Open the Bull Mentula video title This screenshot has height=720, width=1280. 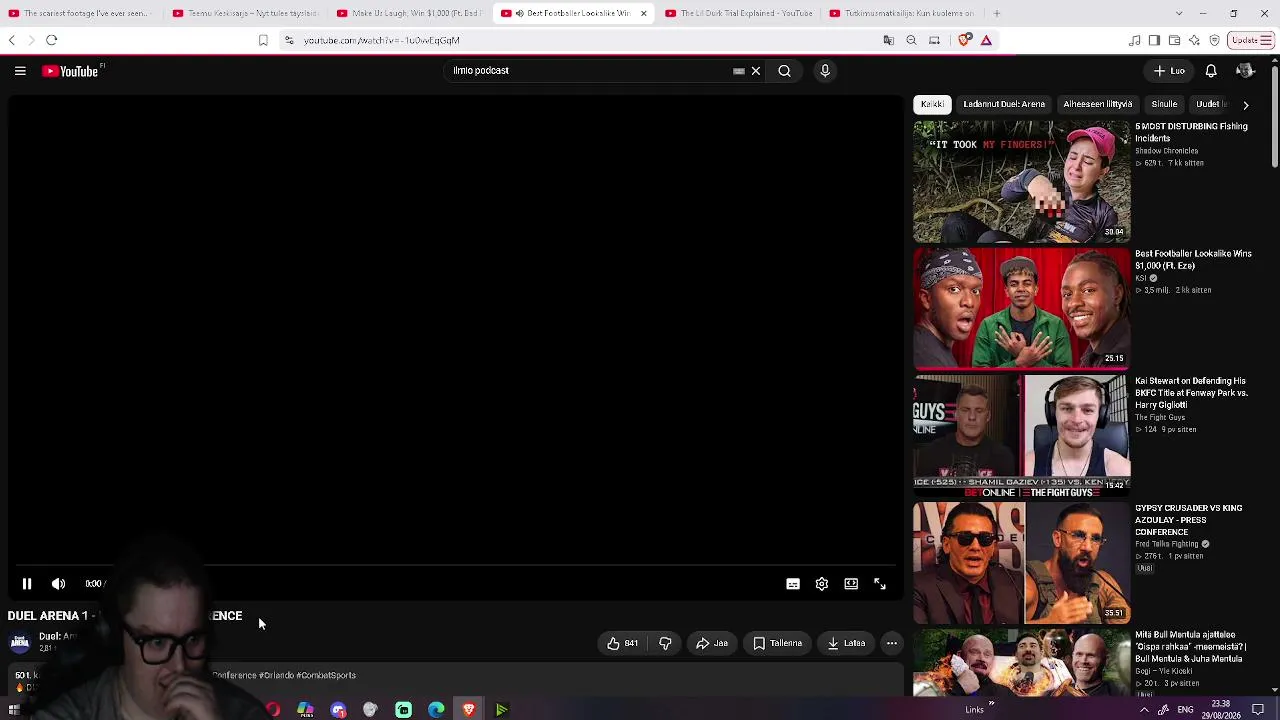tap(1190, 647)
